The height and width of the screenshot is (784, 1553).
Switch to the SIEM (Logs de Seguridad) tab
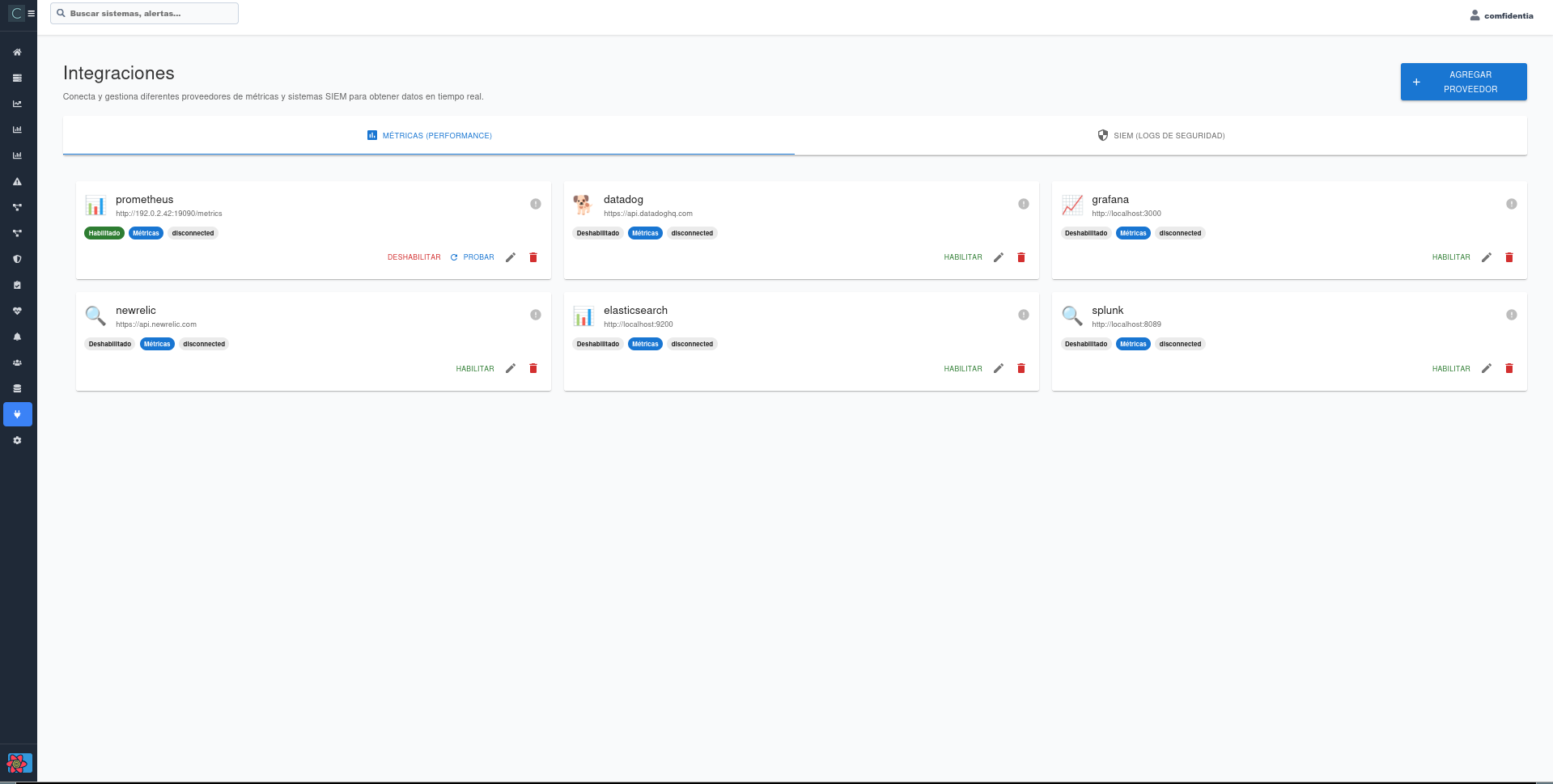point(1161,135)
